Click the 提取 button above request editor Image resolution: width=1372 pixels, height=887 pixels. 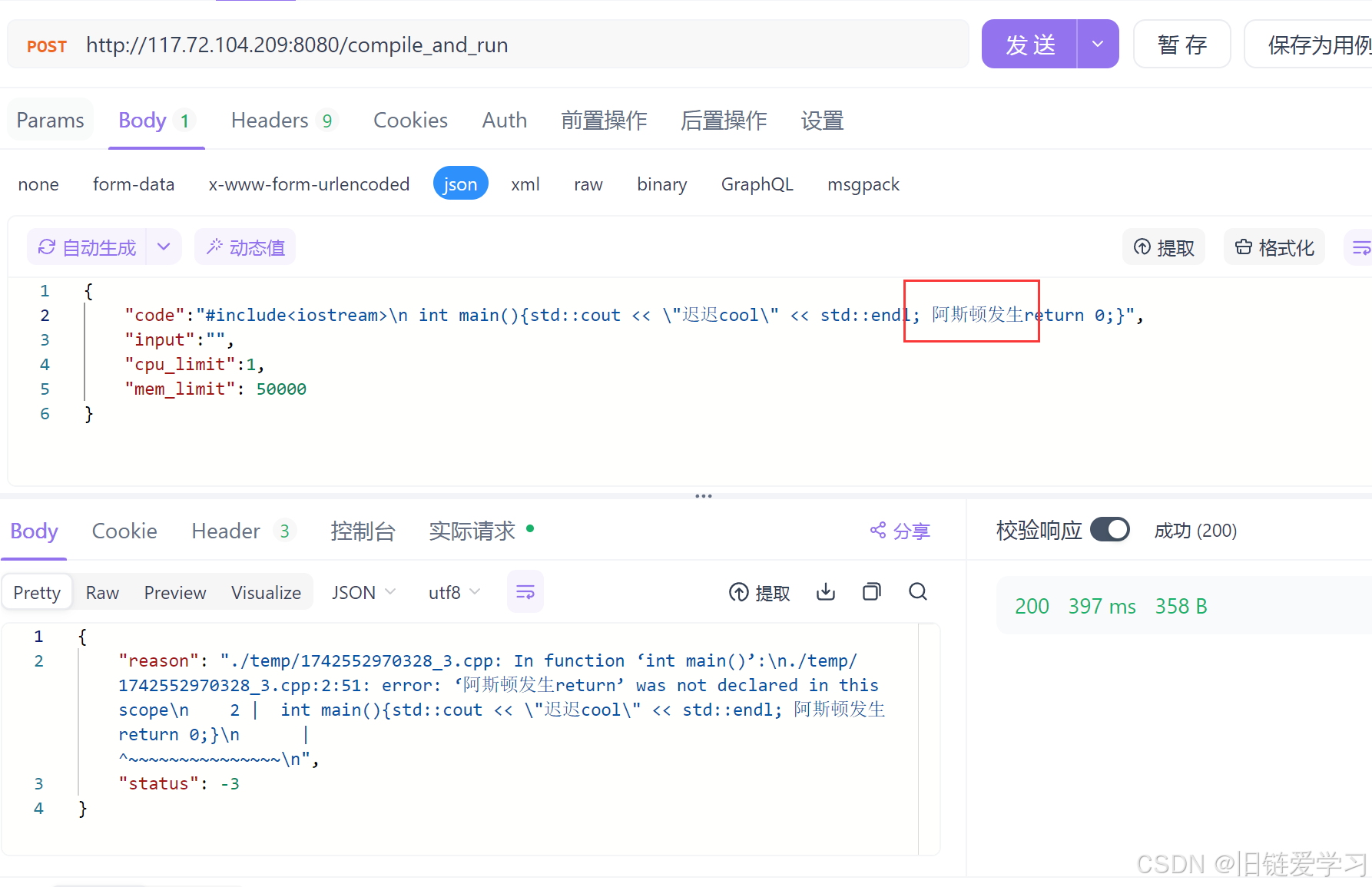pos(1164,247)
